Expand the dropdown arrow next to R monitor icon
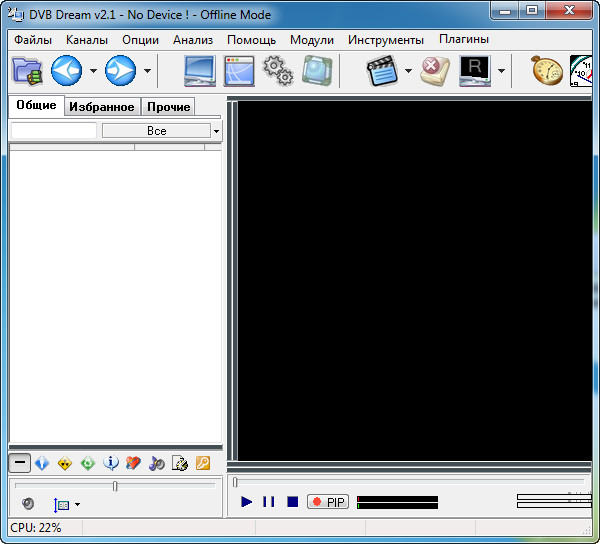 pyautogui.click(x=501, y=72)
